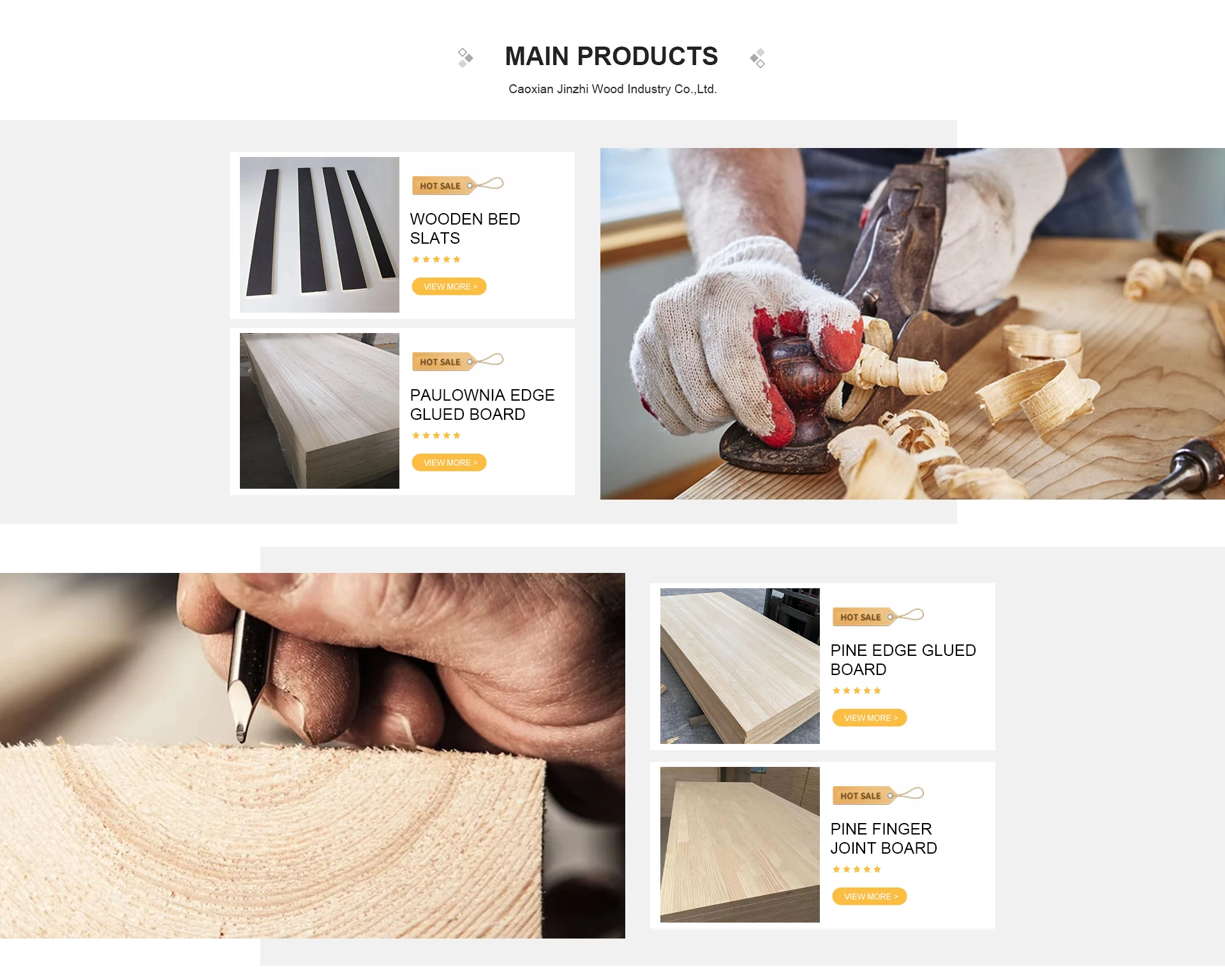Click the Hot Sale tag above Pine Finger Joint Board
The height and width of the screenshot is (980, 1225).
(877, 795)
